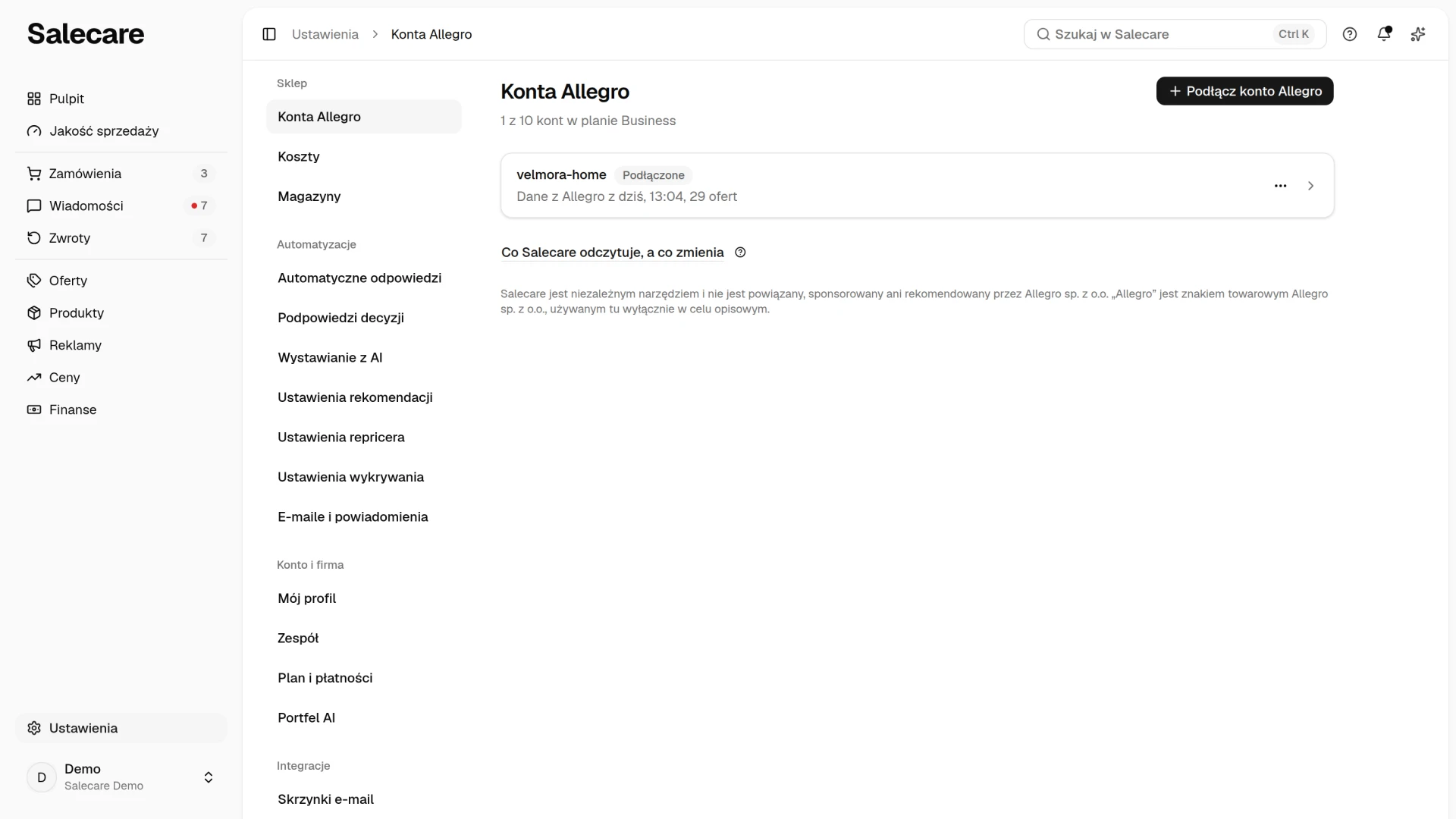Click the Zwroty return arrow icon
This screenshot has height=819, width=1456.
click(34, 238)
